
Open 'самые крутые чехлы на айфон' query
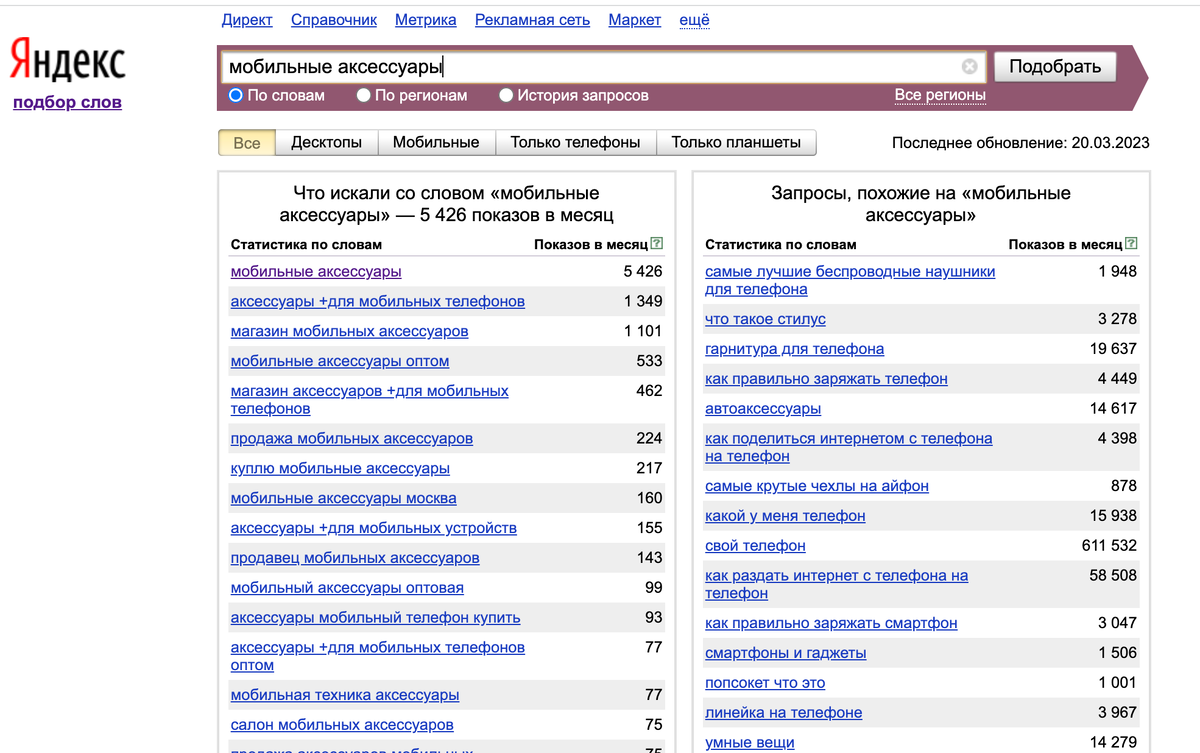click(x=817, y=486)
